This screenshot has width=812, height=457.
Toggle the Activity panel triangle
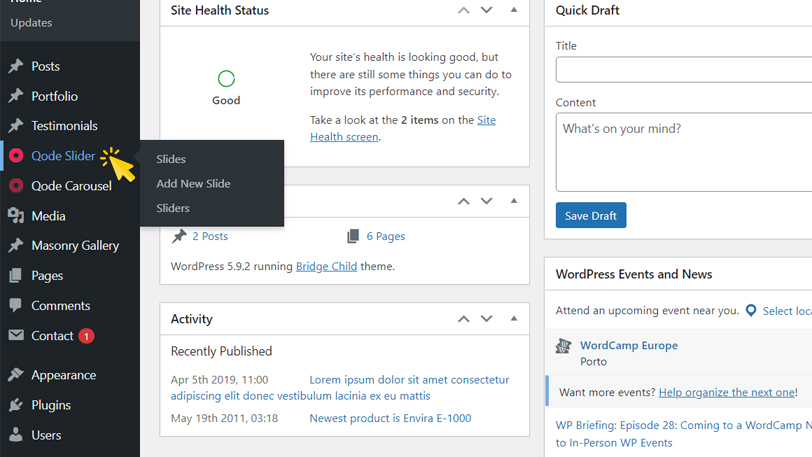point(514,319)
